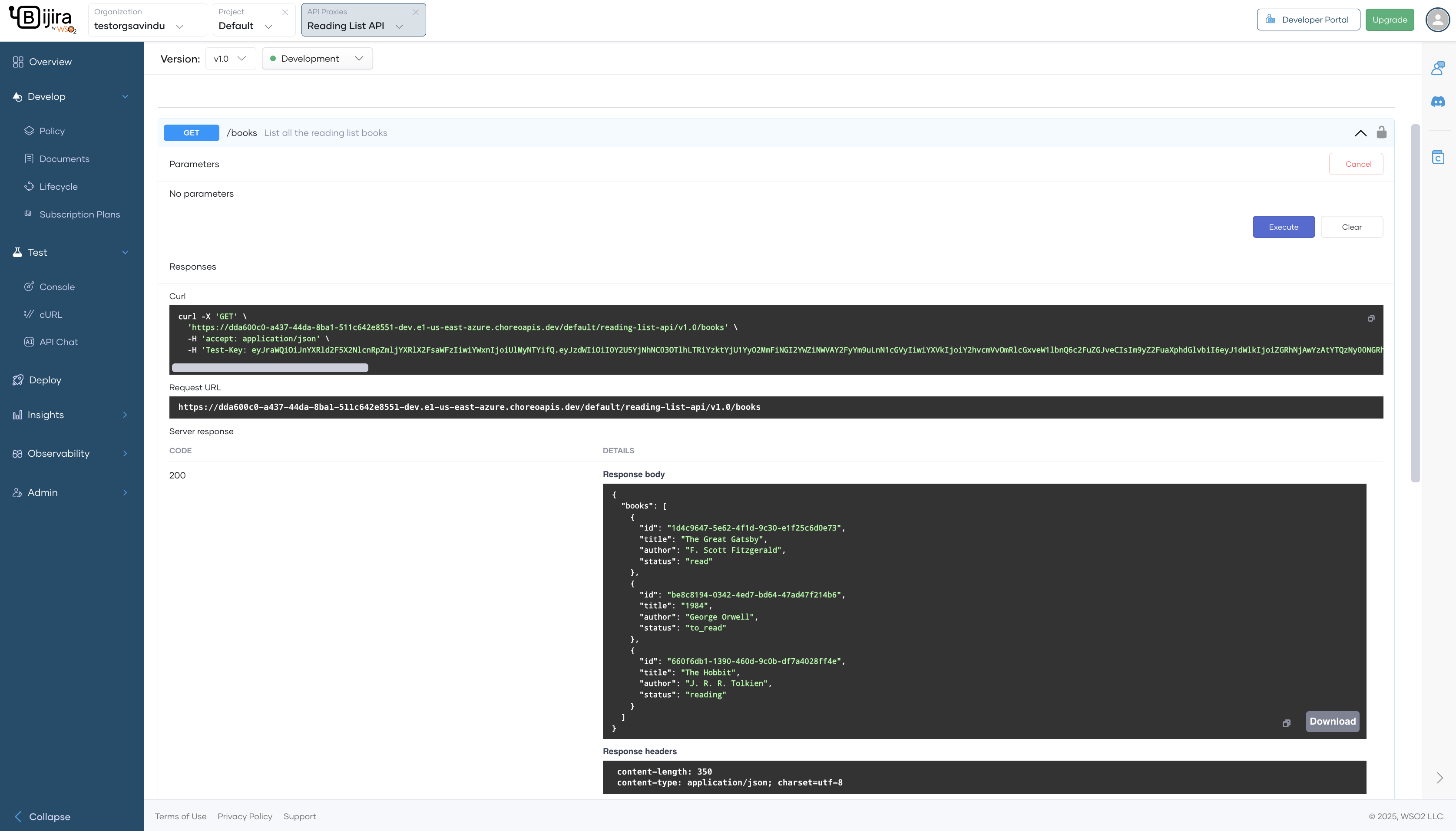Collapse the GET /books operation
This screenshot has height=831, width=1456.
pos(1360,133)
